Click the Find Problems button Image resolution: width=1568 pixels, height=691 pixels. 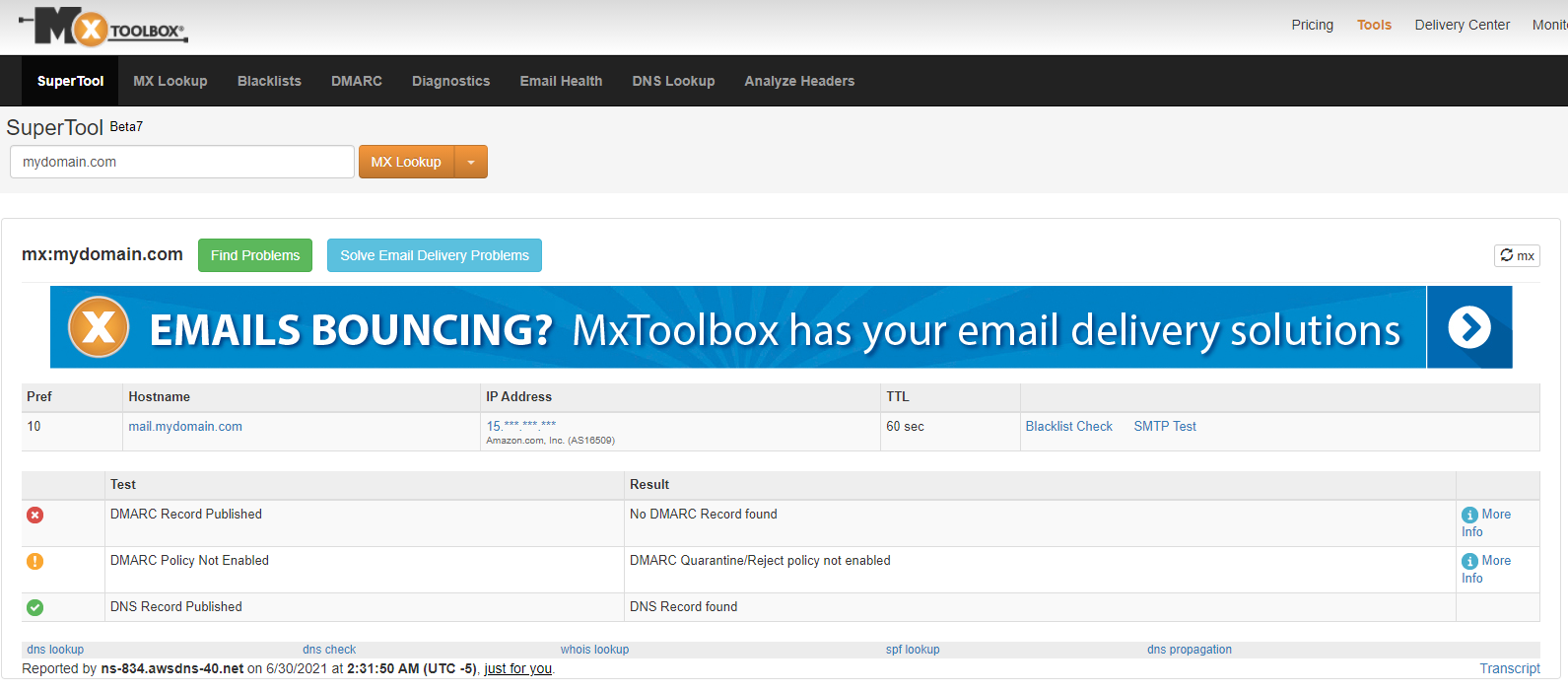(255, 255)
